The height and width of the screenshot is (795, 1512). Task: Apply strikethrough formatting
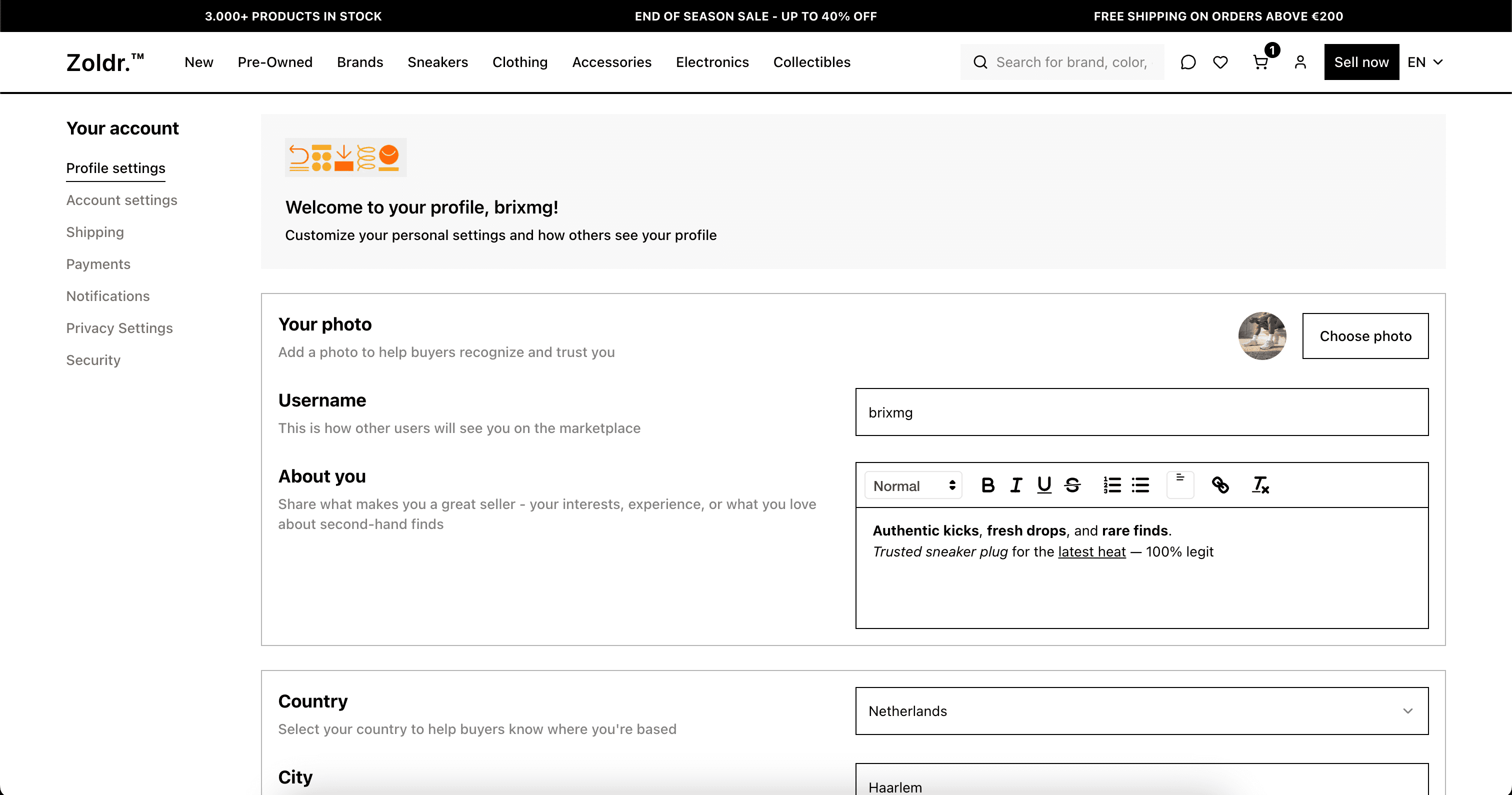[x=1072, y=485]
